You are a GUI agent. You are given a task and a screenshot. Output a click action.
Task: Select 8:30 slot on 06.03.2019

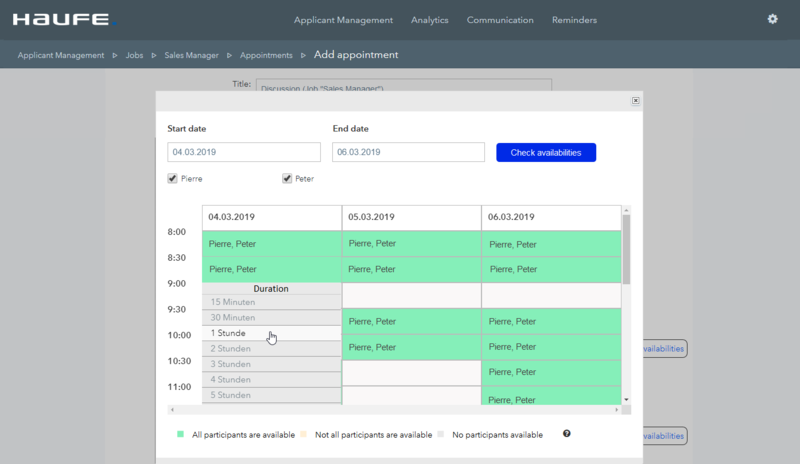click(x=551, y=270)
